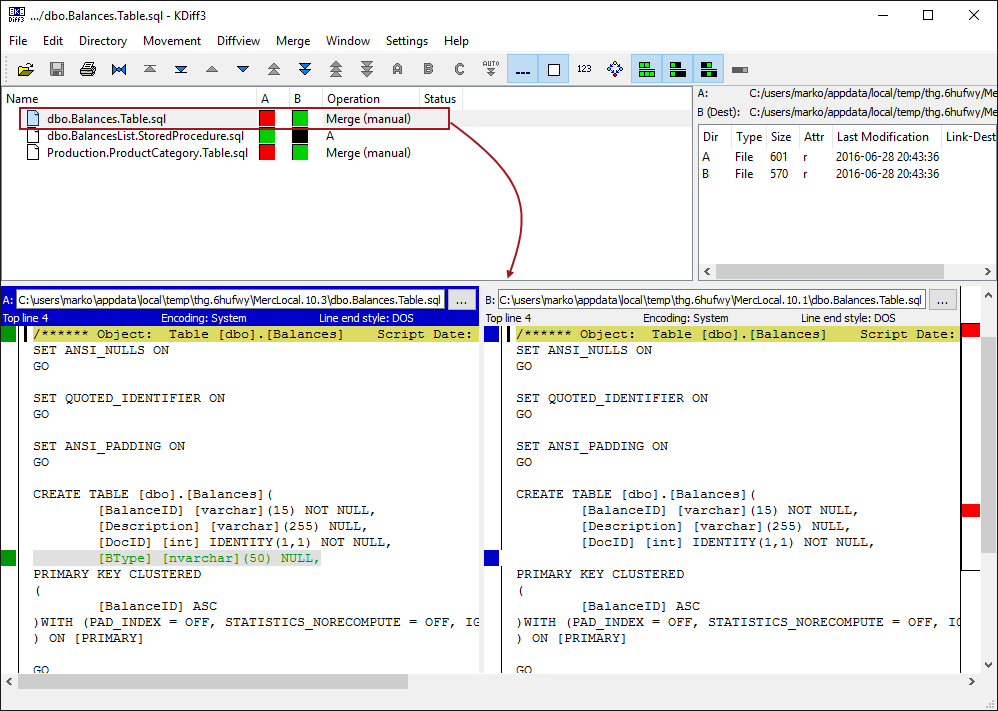Screen dimensions: 998x711
Task: Select dbo.BalancesList.StoredProcedure.sql in file list
Action: point(145,136)
